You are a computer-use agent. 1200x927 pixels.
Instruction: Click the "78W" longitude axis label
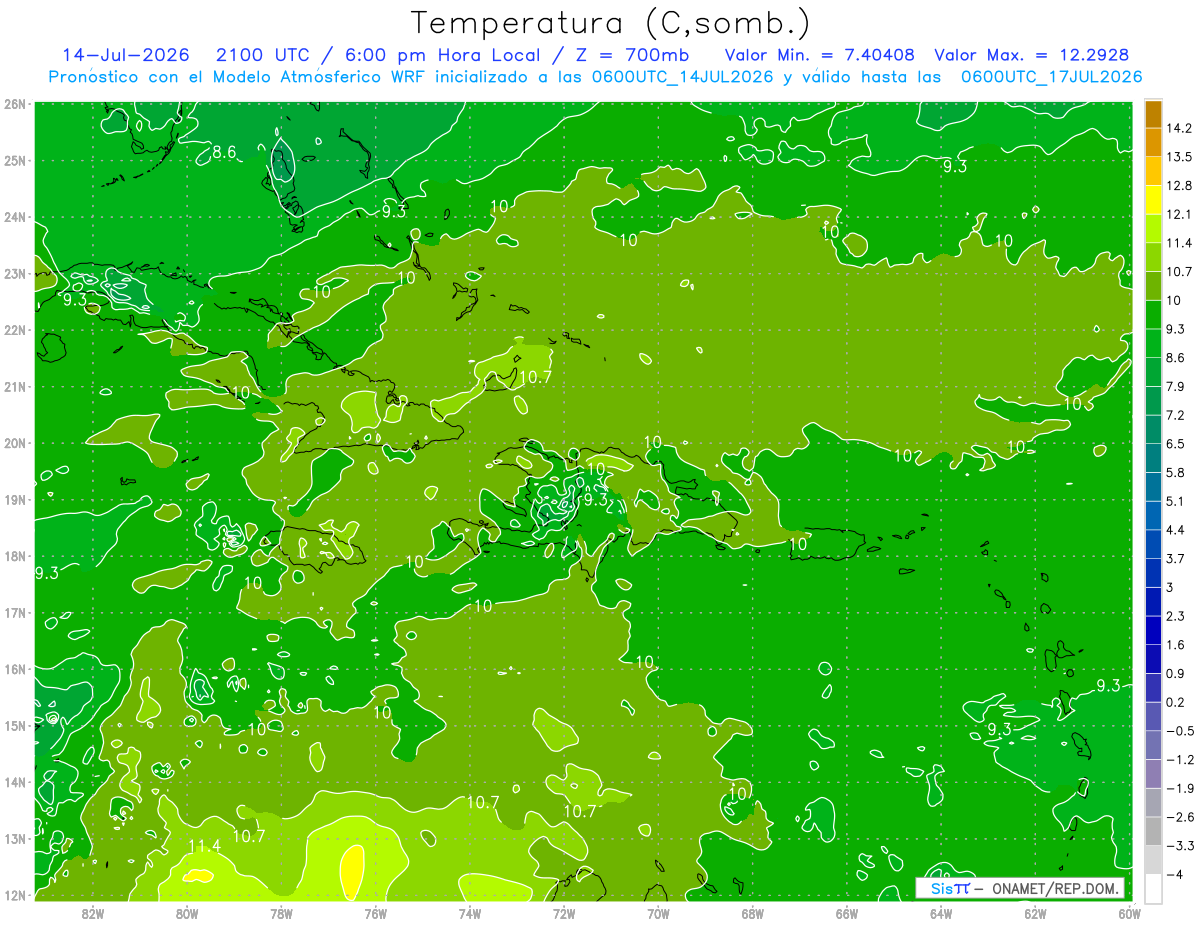pyautogui.click(x=281, y=913)
